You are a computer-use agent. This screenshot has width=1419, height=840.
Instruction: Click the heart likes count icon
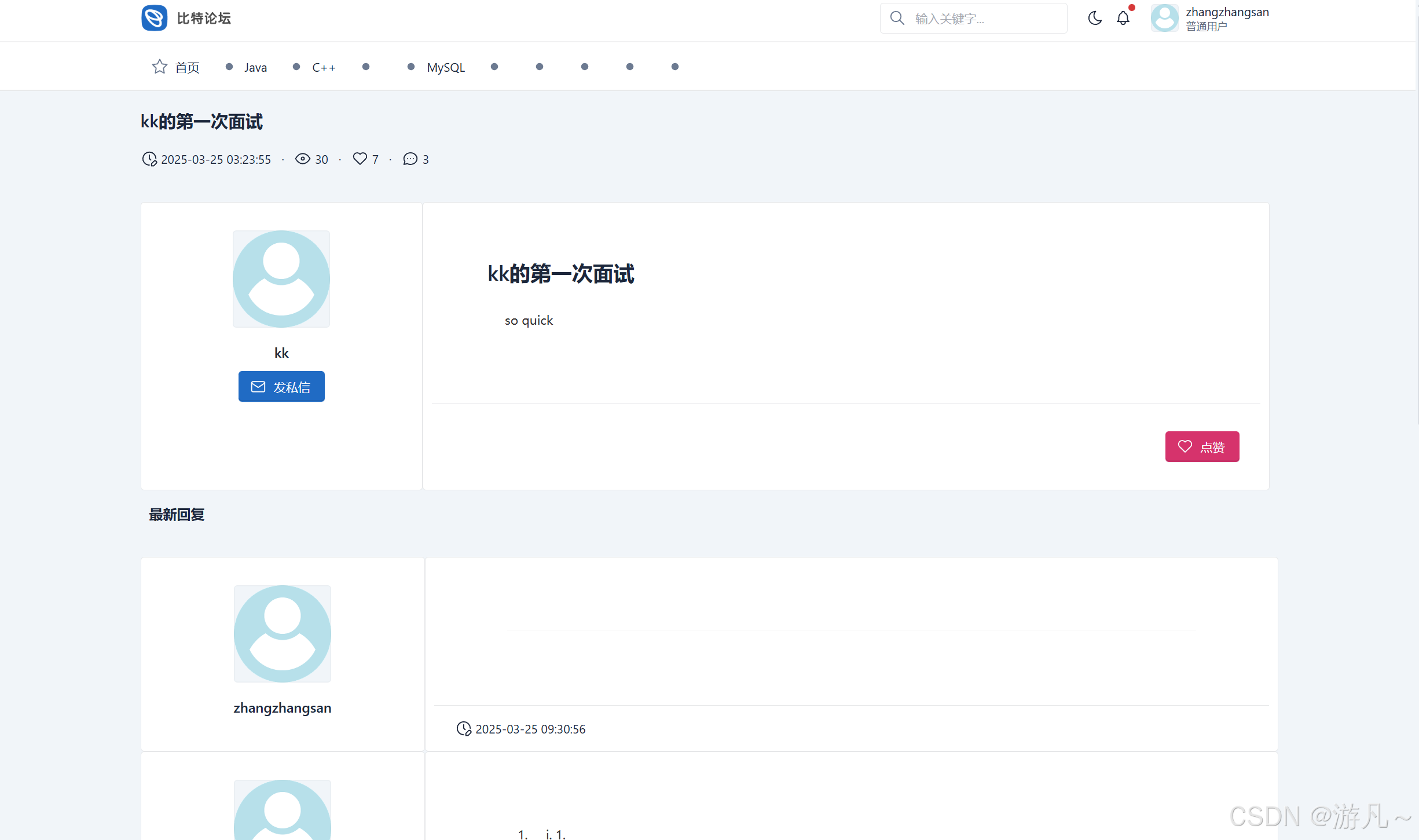coord(360,159)
